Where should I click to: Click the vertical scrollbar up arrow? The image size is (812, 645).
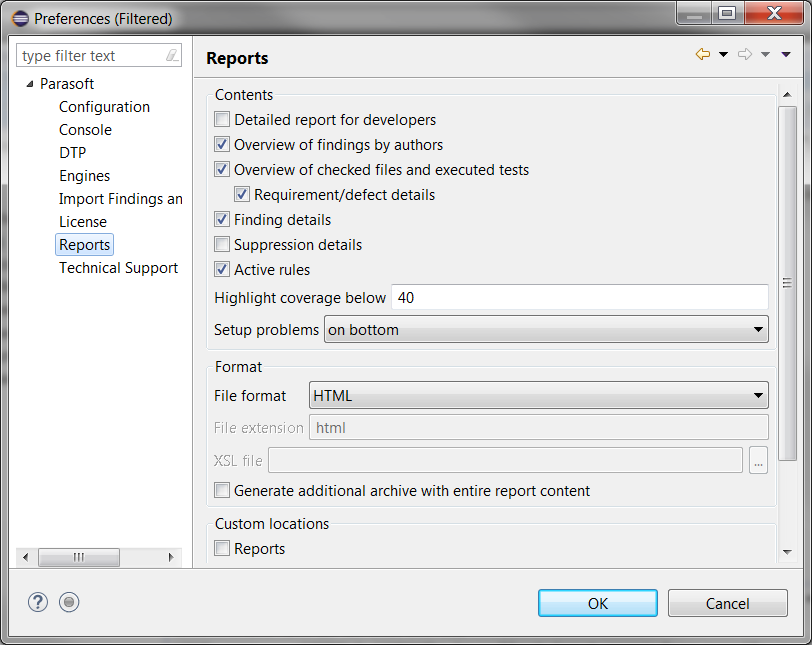787,94
